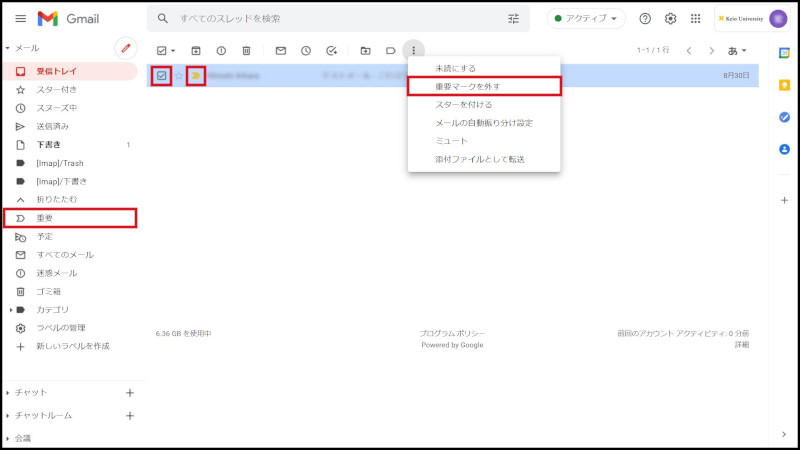Click the プログラム ポリシー link
This screenshot has width=800, height=450.
click(x=451, y=334)
